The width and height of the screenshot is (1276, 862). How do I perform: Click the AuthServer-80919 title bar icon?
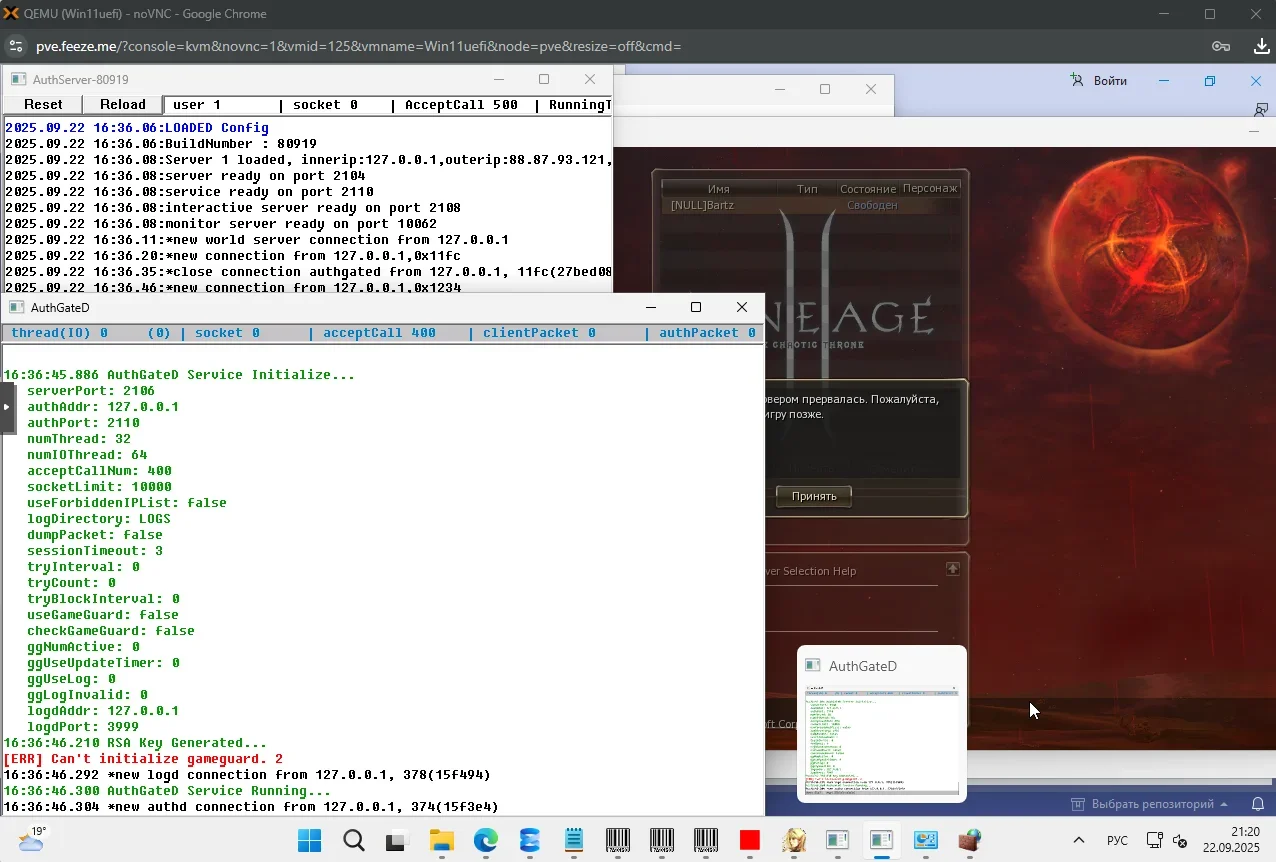[x=17, y=80]
